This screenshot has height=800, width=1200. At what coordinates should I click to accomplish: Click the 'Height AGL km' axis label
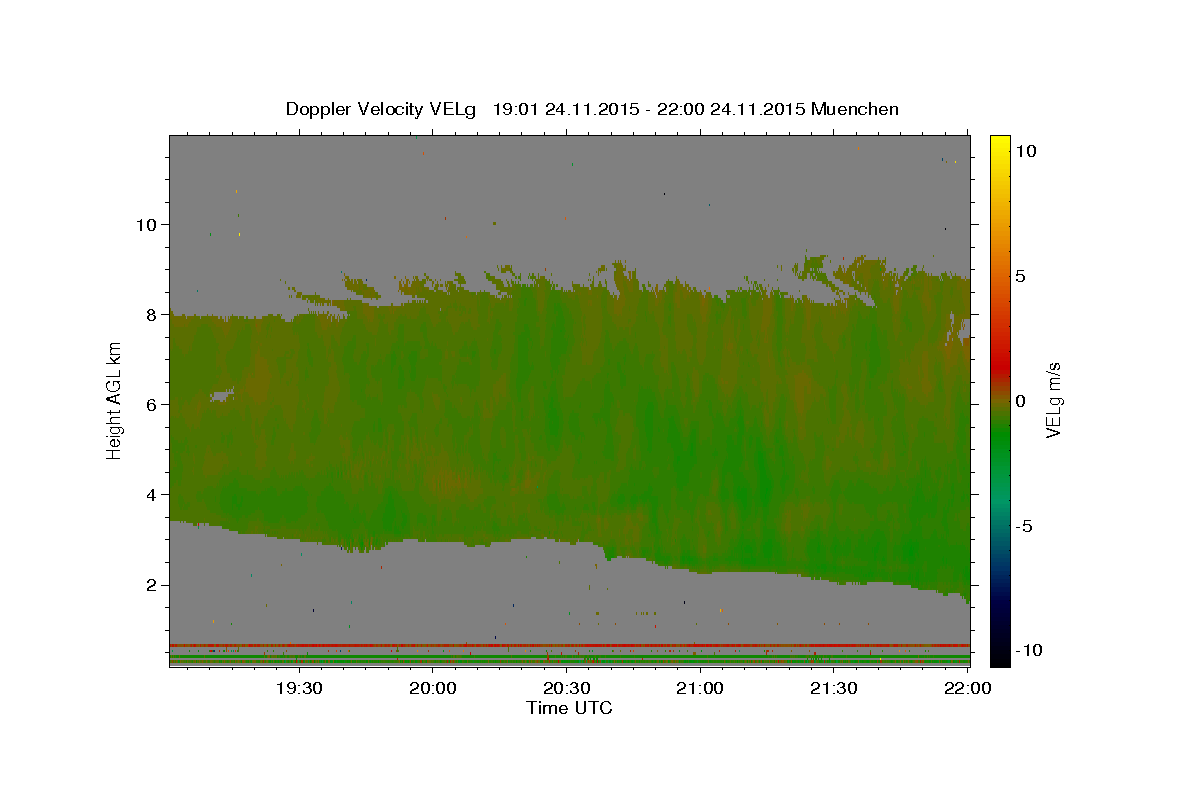tap(115, 400)
